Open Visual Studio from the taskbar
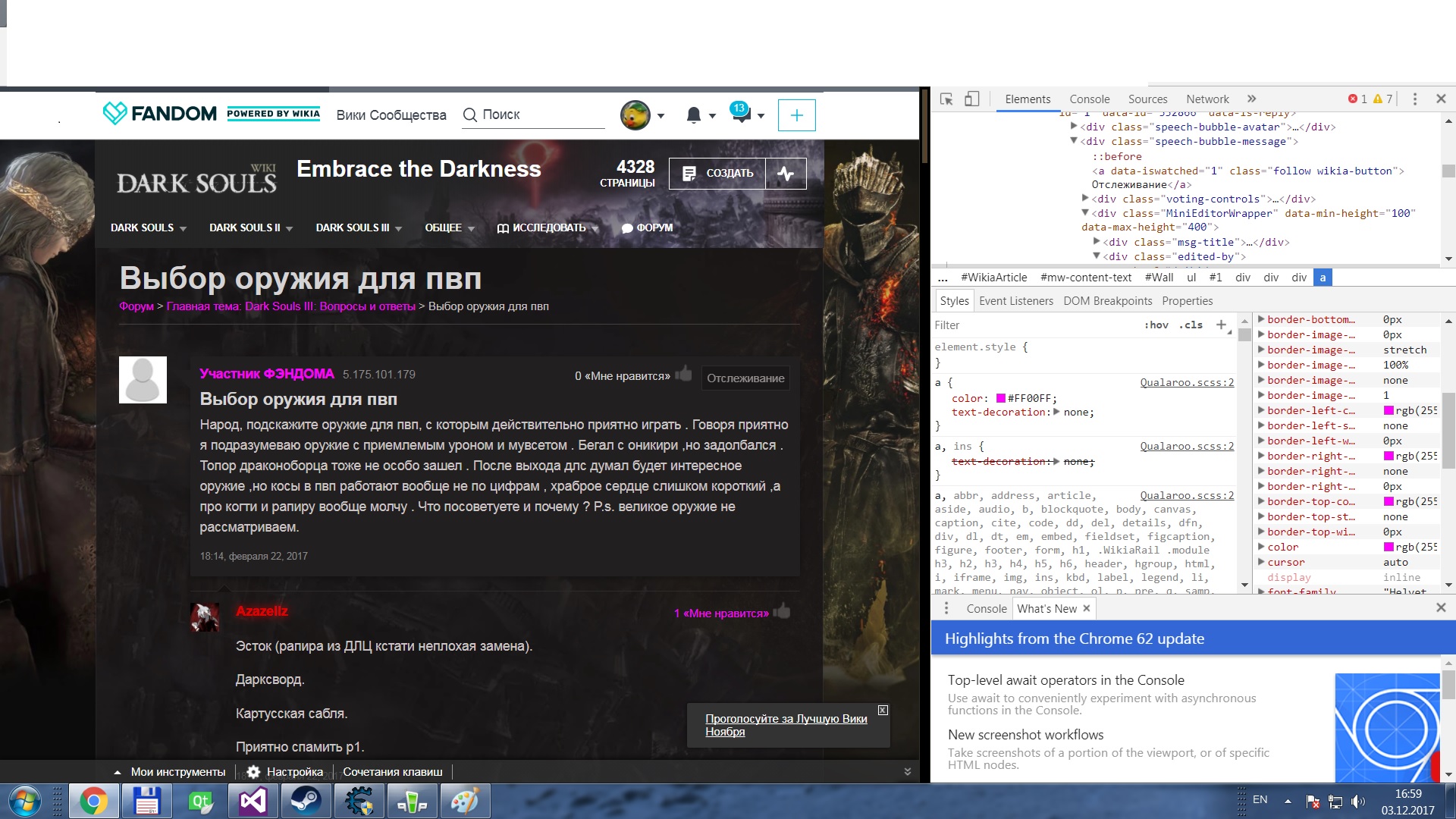Image resolution: width=1456 pixels, height=819 pixels. tap(253, 802)
